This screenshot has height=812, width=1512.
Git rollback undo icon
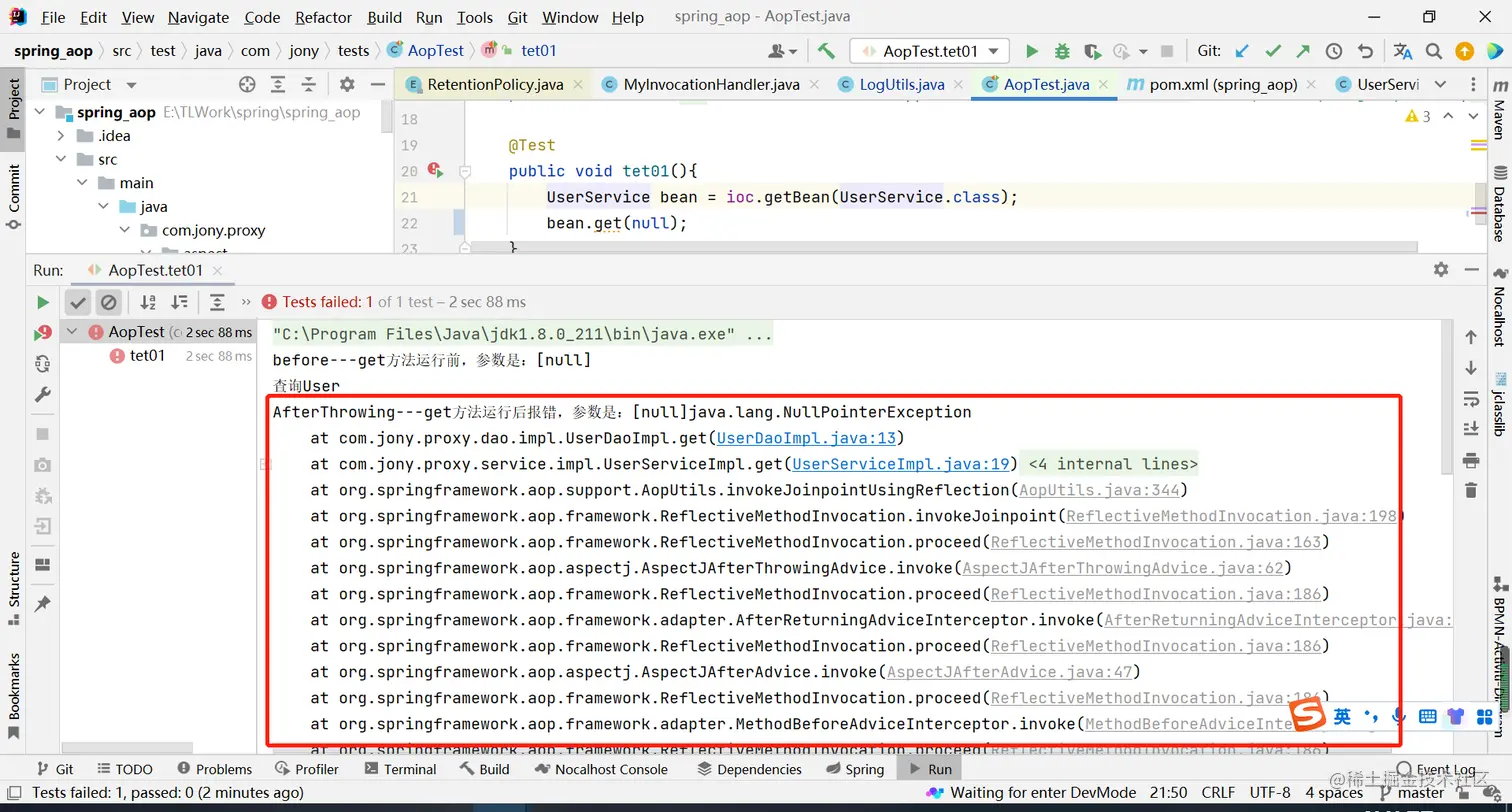[x=1365, y=51]
